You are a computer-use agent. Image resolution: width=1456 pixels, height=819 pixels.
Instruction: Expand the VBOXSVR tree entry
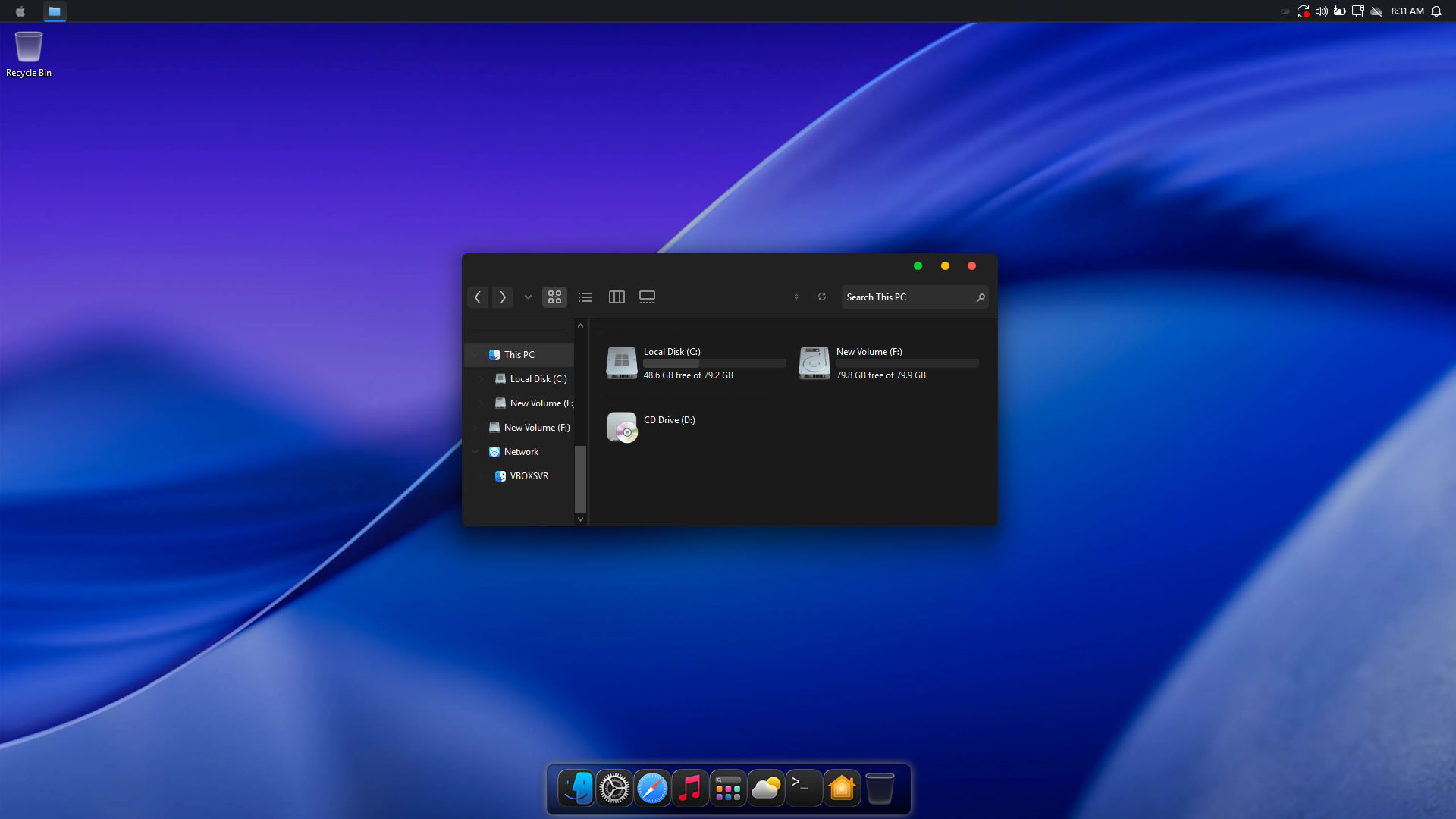pos(482,476)
